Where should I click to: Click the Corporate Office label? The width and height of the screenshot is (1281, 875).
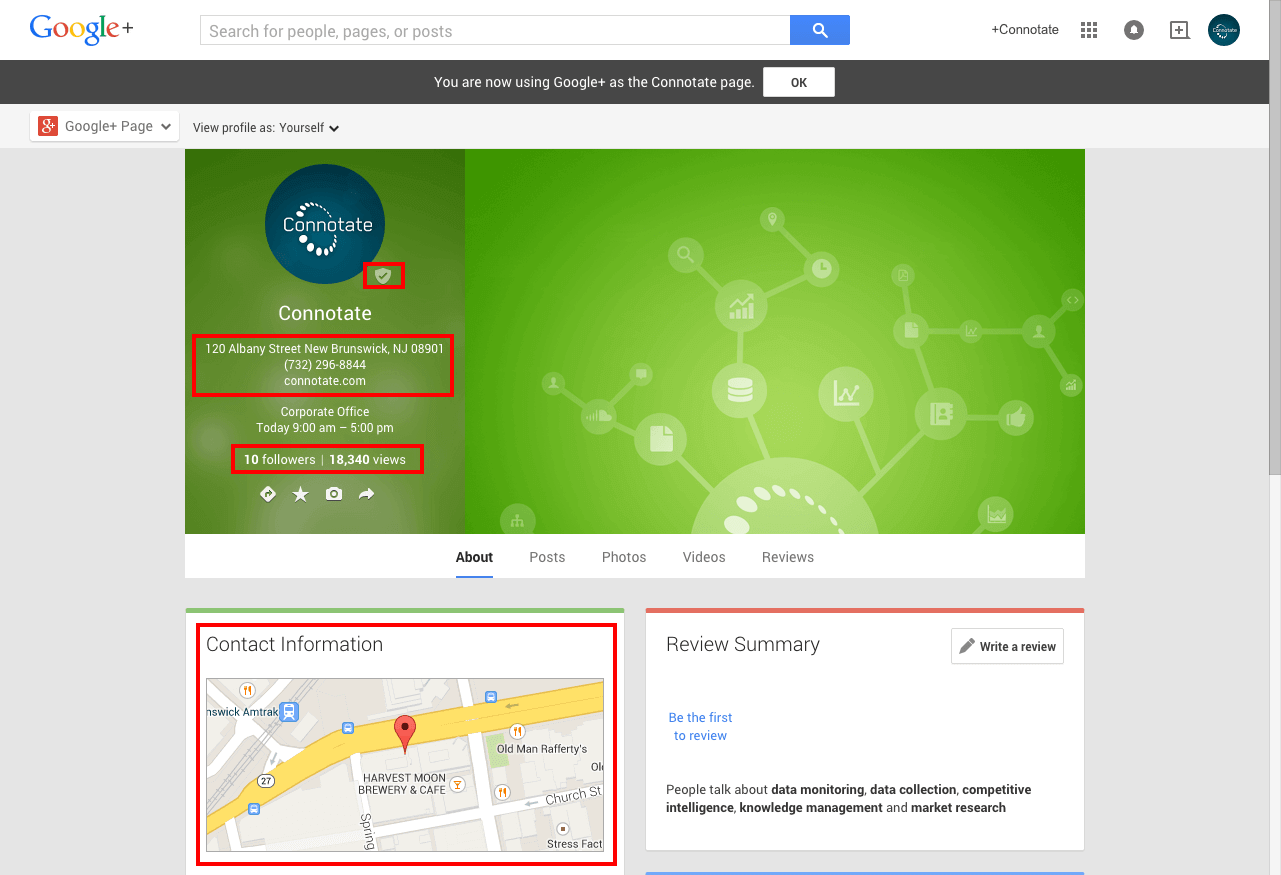pos(325,412)
